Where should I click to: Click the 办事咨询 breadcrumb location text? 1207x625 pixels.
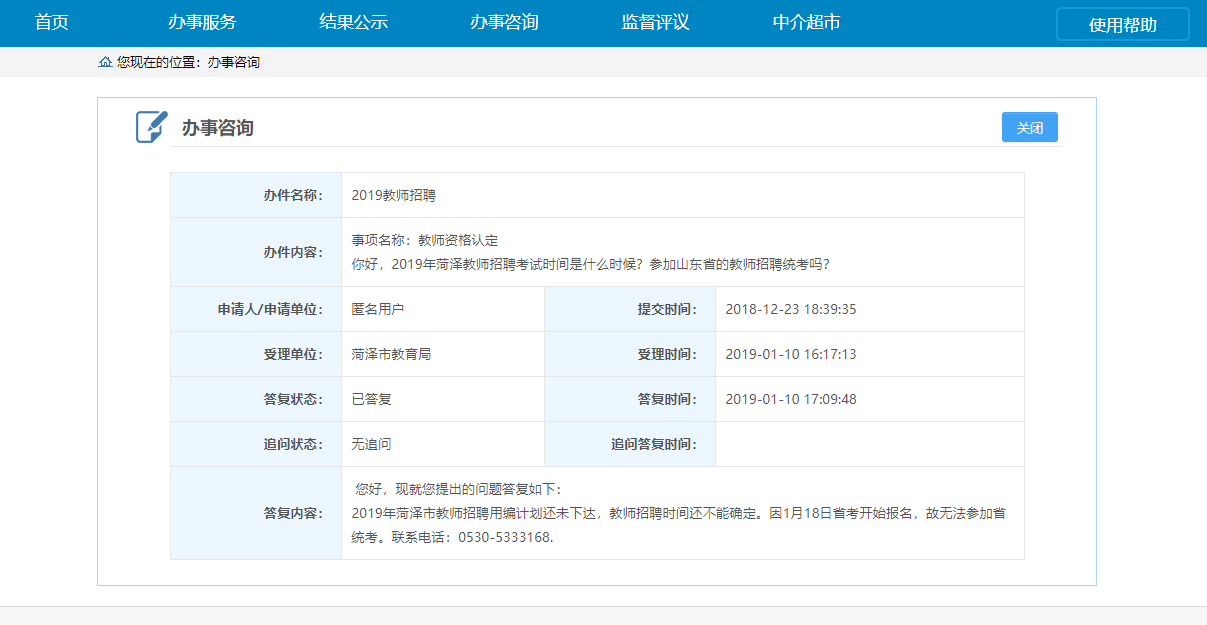click(x=233, y=62)
